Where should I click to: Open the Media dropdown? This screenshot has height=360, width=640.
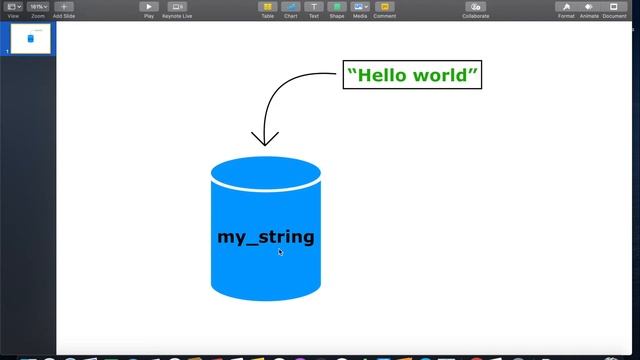(360, 7)
